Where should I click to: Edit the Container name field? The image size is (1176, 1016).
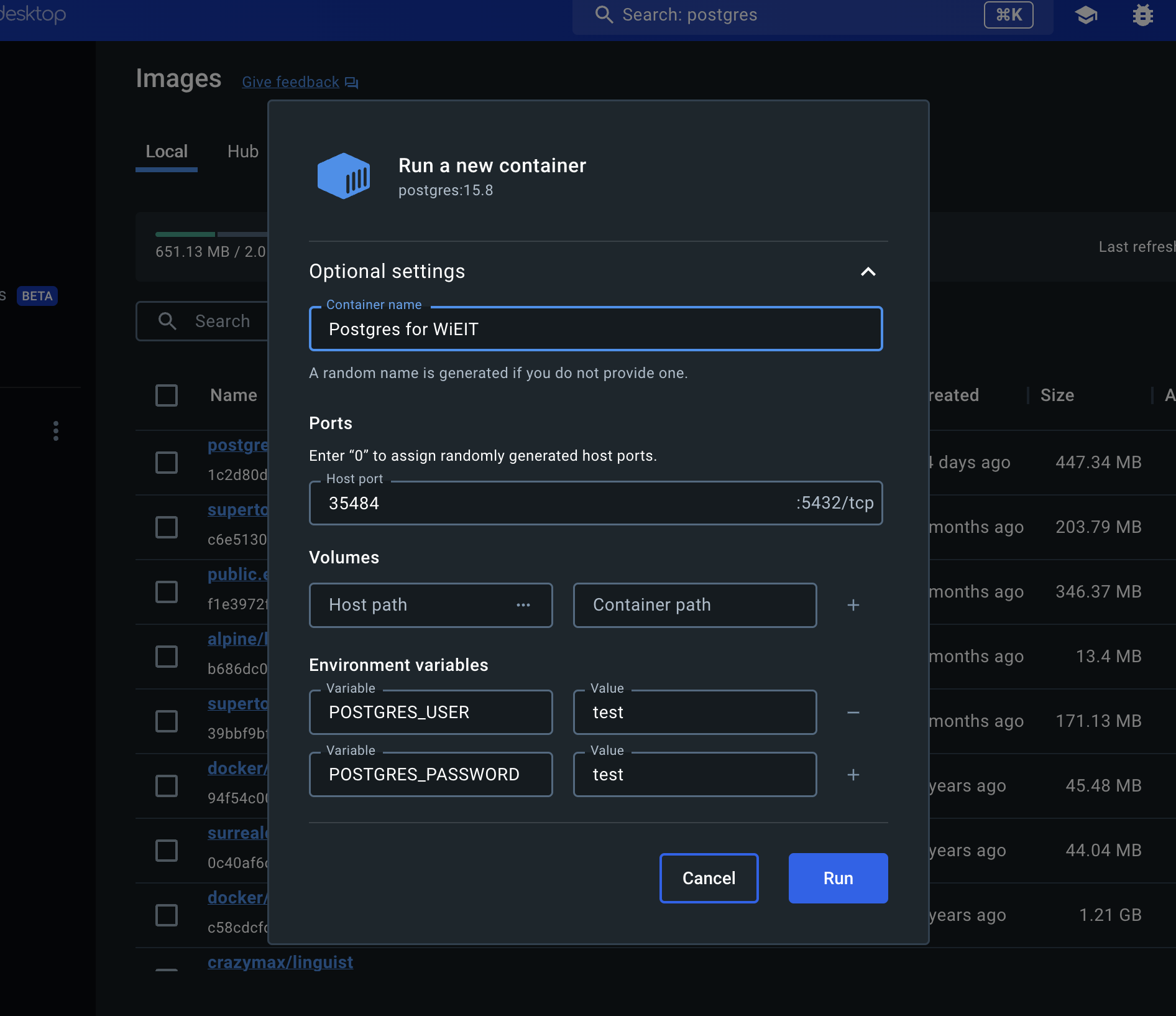596,329
